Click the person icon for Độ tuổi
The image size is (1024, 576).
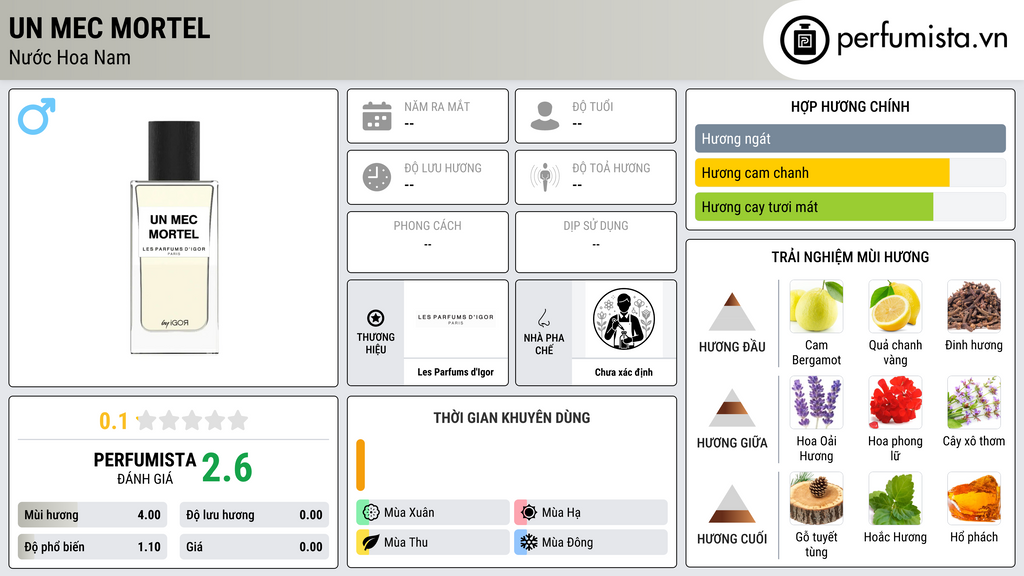[545, 116]
